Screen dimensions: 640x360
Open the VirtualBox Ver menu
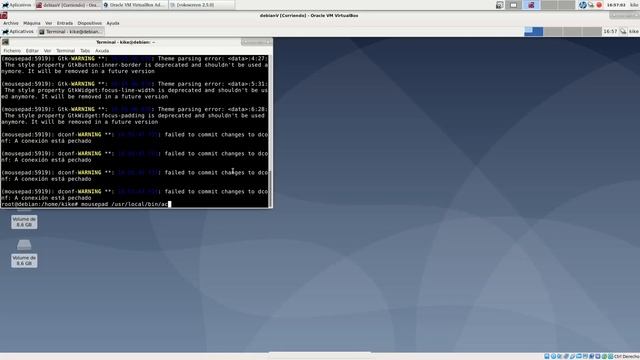click(x=49, y=23)
